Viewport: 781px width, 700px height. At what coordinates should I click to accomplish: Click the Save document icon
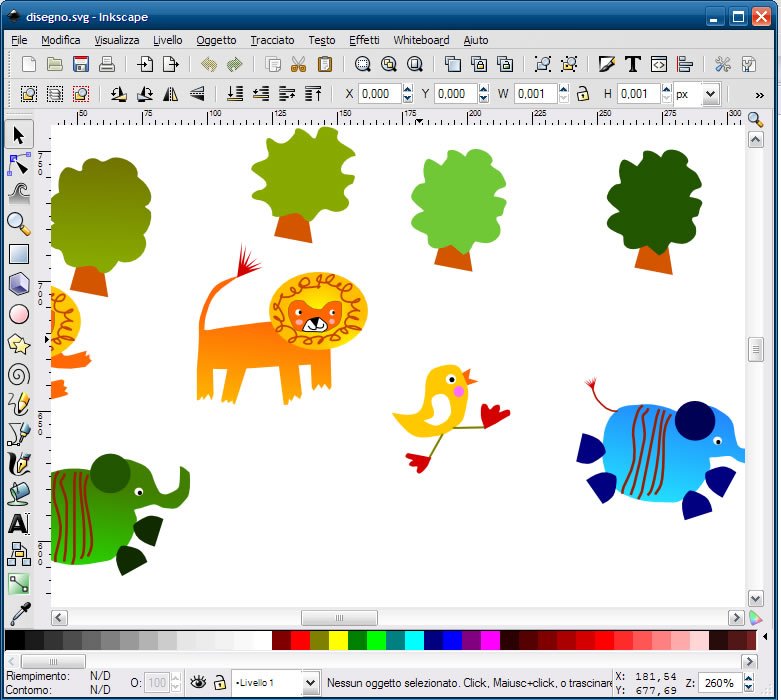pos(81,64)
